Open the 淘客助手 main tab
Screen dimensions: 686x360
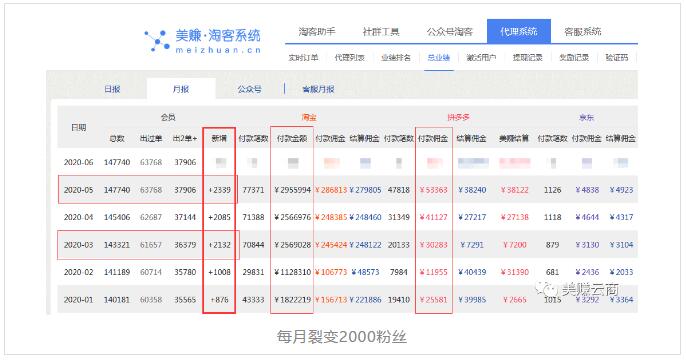click(317, 31)
